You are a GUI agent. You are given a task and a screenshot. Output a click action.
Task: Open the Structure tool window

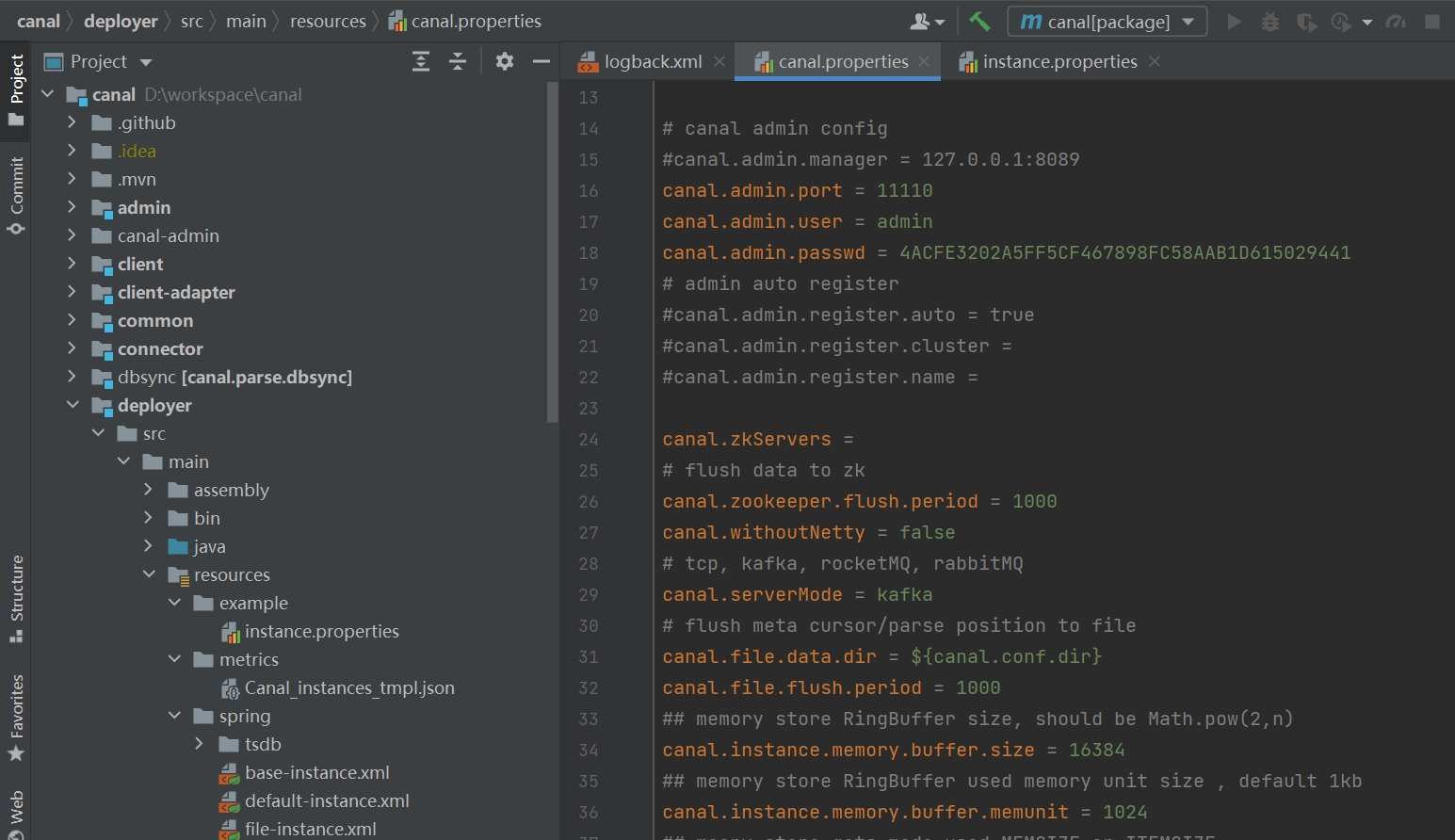click(x=16, y=599)
